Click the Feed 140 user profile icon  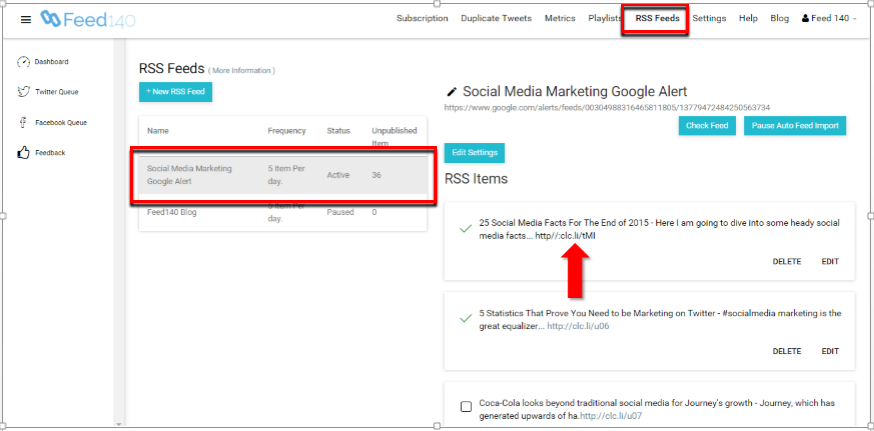click(805, 18)
